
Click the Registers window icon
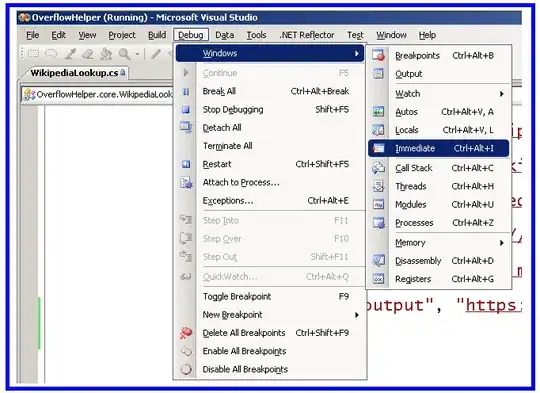[x=378, y=279]
